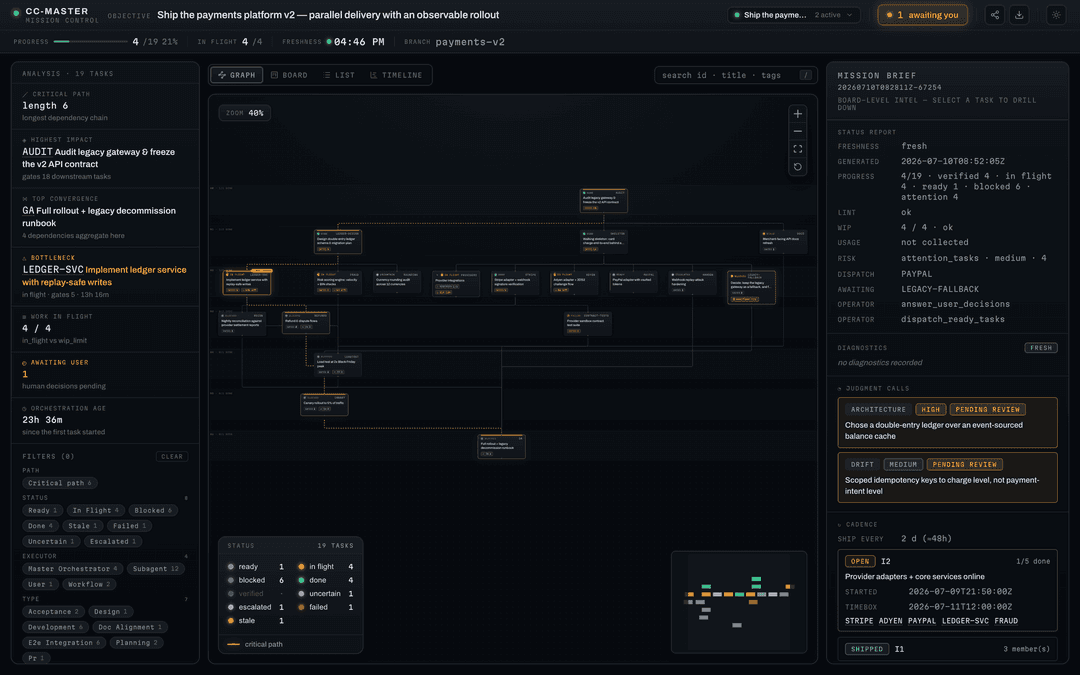The width and height of the screenshot is (1080, 675).
Task: Click the Highest Impact AUDIT entry
Action: (105, 159)
